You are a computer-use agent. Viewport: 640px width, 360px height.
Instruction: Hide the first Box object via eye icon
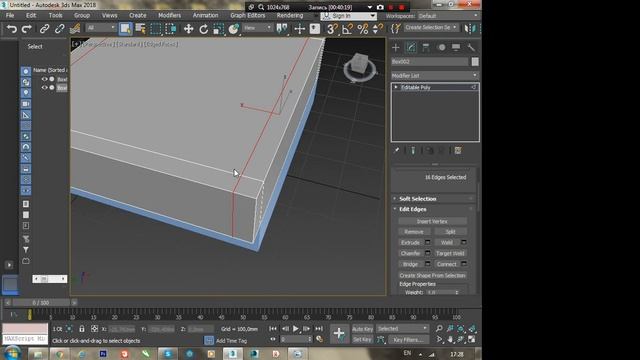pos(44,79)
